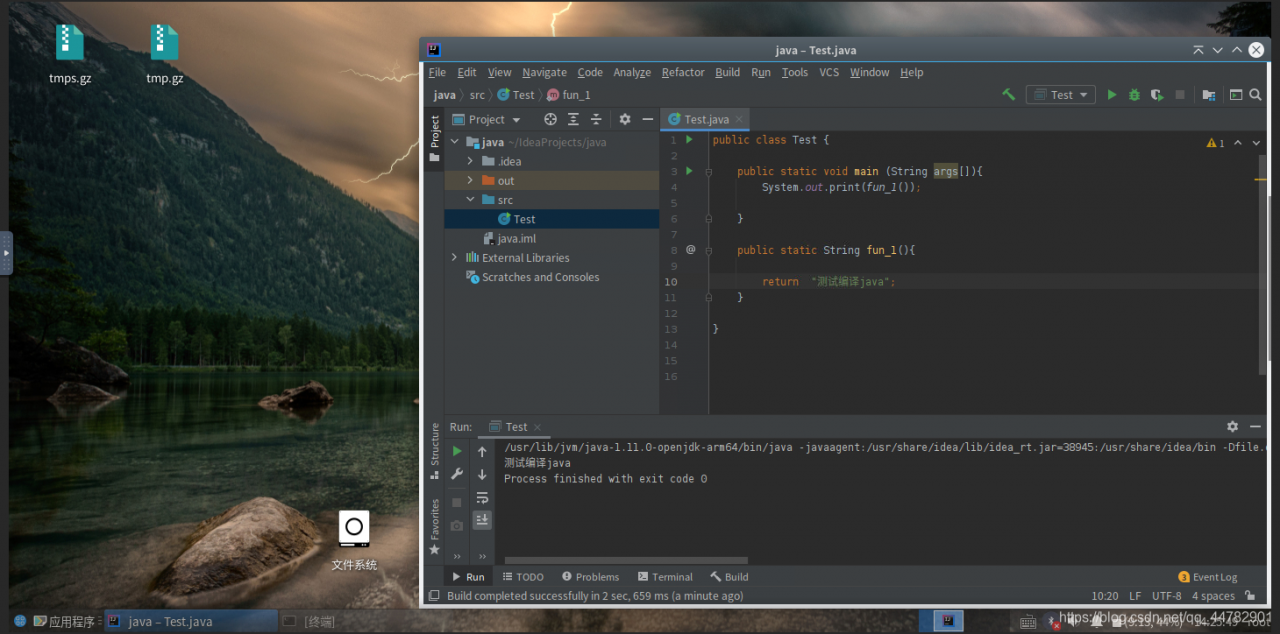
Task: Open Project Structure from the toolbar
Action: tap(1209, 95)
